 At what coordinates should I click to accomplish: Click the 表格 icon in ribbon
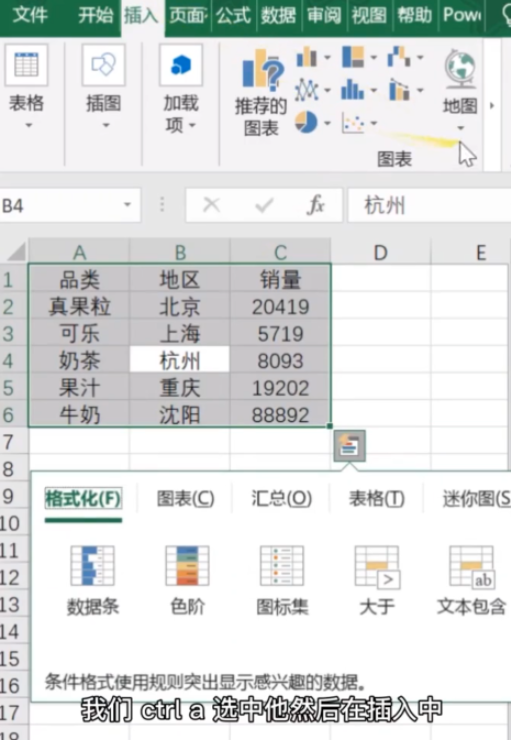coord(26,65)
